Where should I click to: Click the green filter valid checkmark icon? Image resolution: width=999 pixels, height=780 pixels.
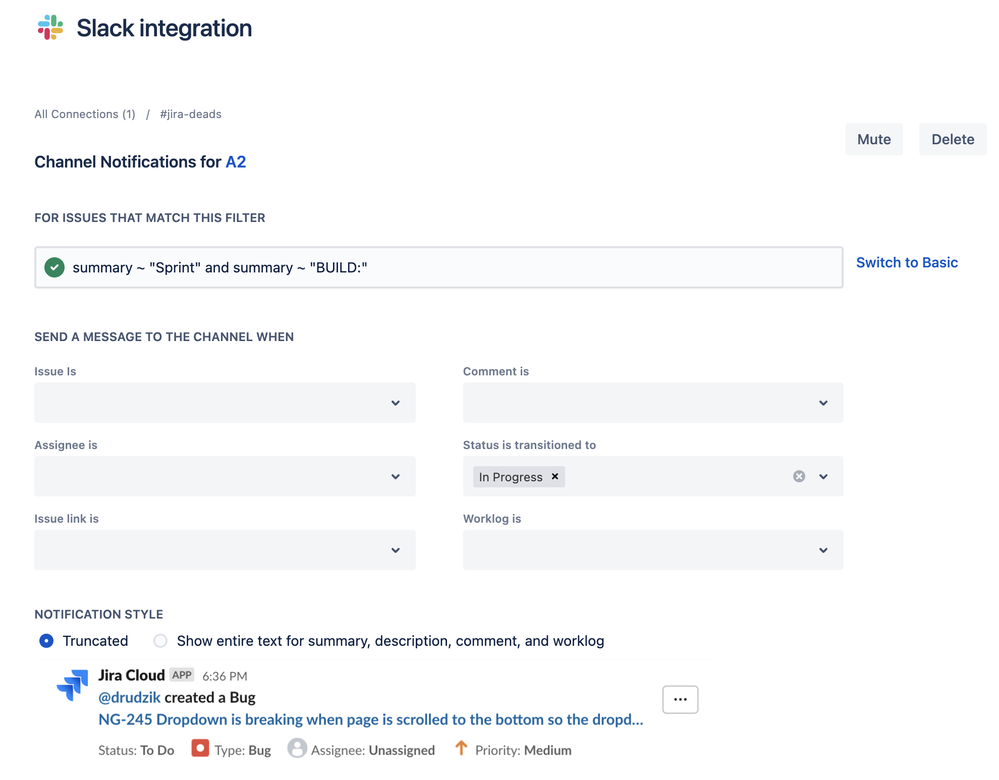pyautogui.click(x=55, y=267)
